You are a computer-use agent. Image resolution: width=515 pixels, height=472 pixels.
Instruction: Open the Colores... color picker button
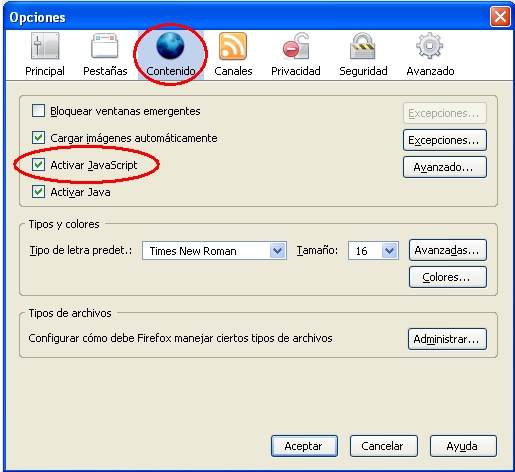click(x=448, y=277)
